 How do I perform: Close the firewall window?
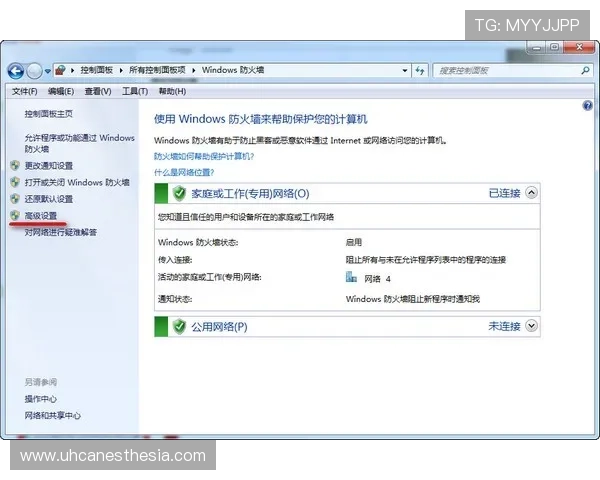[x=579, y=47]
